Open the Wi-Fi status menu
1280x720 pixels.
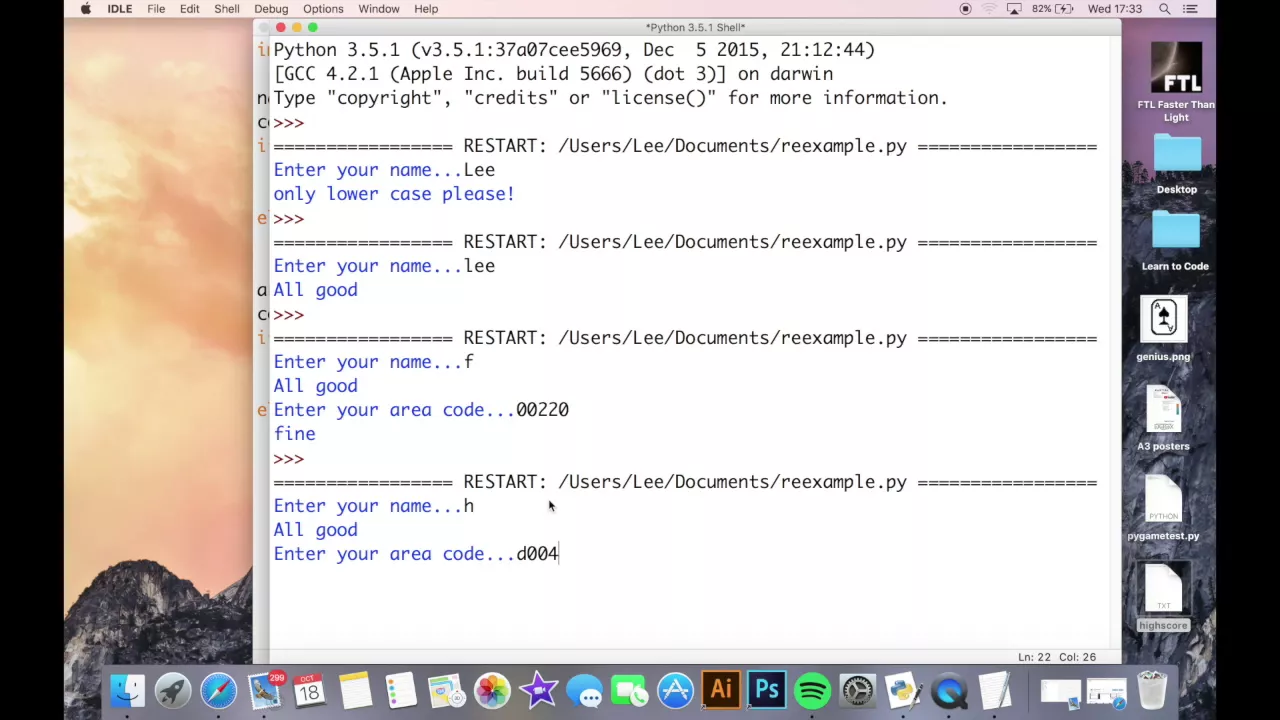(989, 9)
